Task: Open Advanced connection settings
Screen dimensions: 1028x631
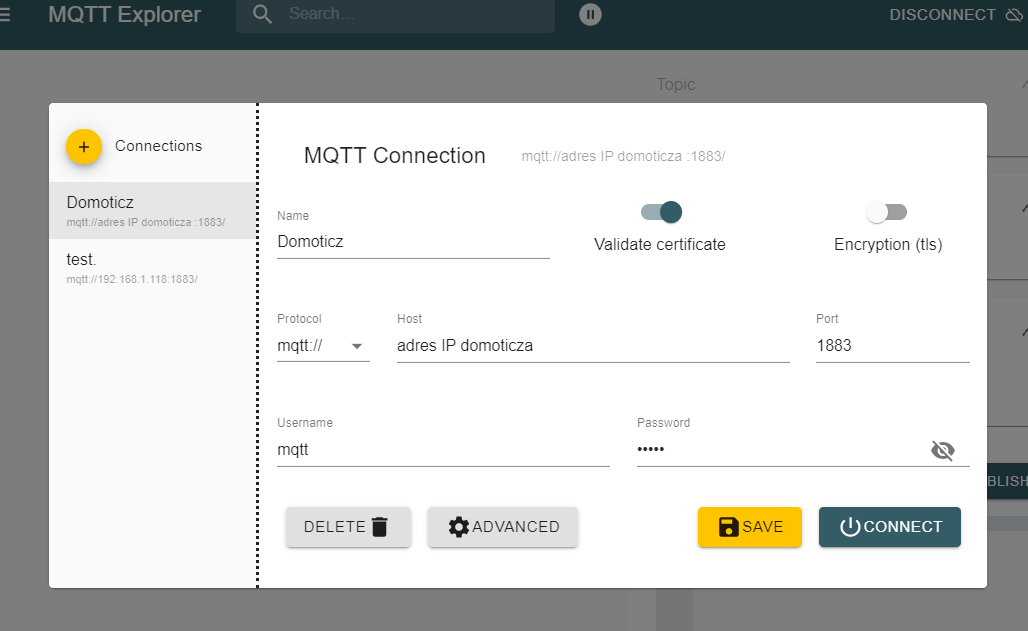Action: 503,527
